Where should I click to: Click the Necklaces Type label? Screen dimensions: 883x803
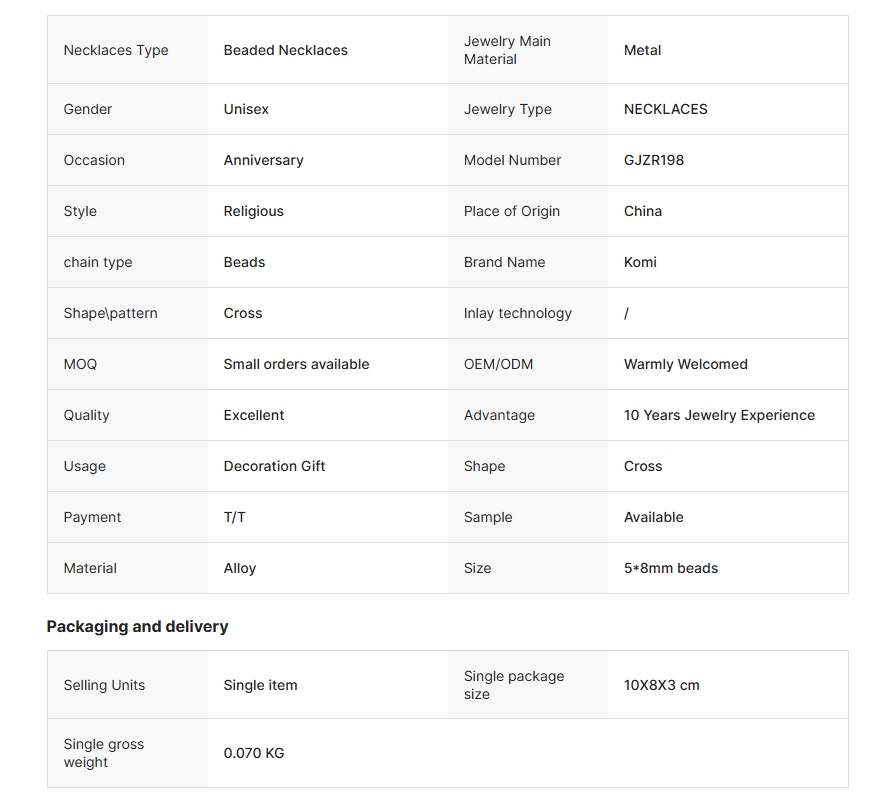[x=116, y=50]
